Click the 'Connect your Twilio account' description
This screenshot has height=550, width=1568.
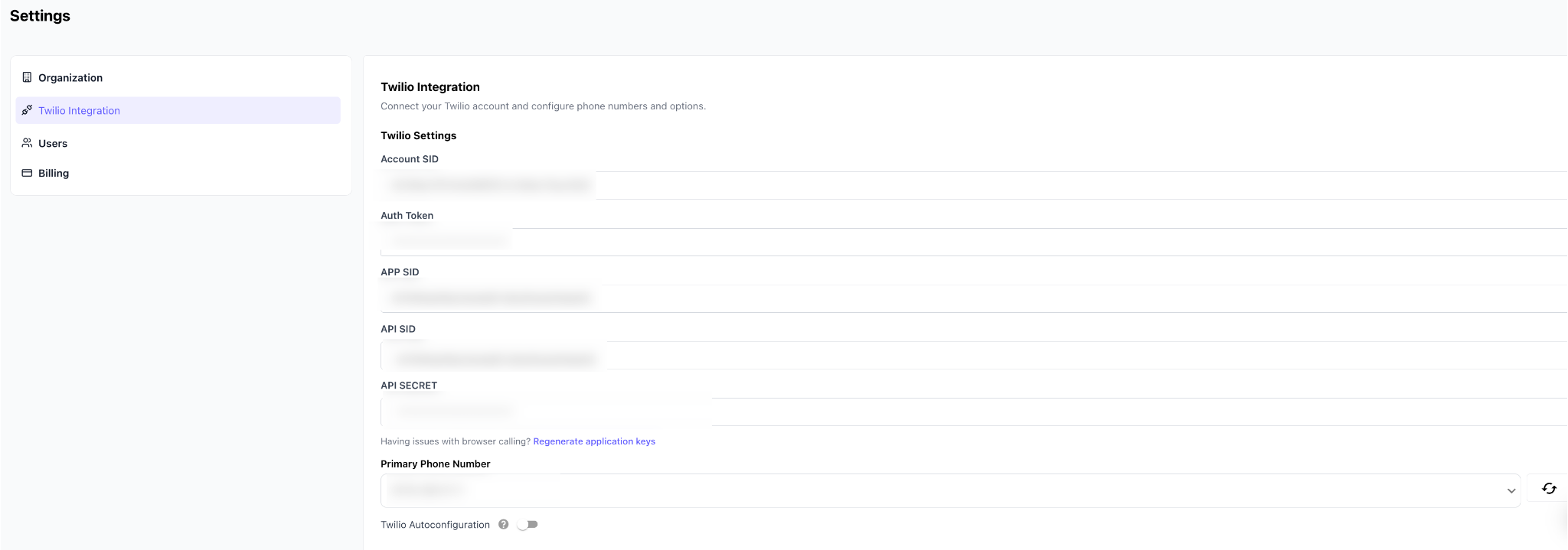click(543, 106)
